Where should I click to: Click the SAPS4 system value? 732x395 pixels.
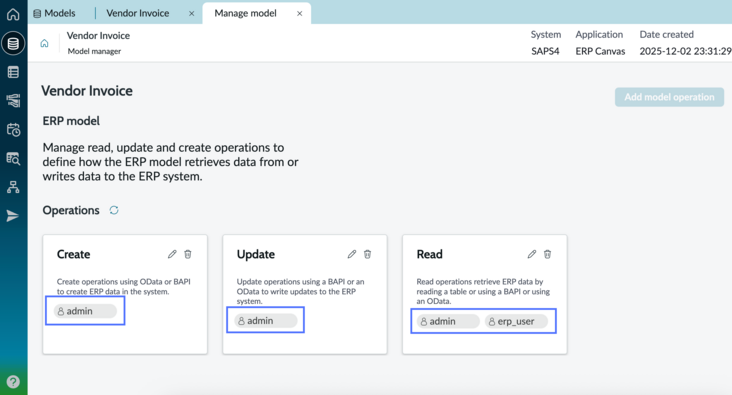pyautogui.click(x=545, y=51)
